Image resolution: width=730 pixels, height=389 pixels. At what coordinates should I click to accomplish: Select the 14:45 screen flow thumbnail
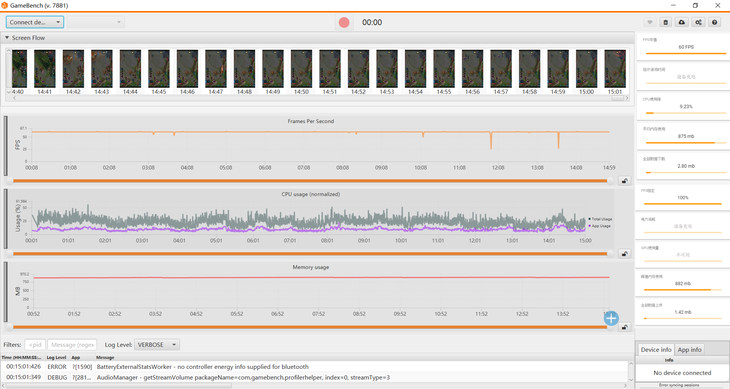pos(159,69)
